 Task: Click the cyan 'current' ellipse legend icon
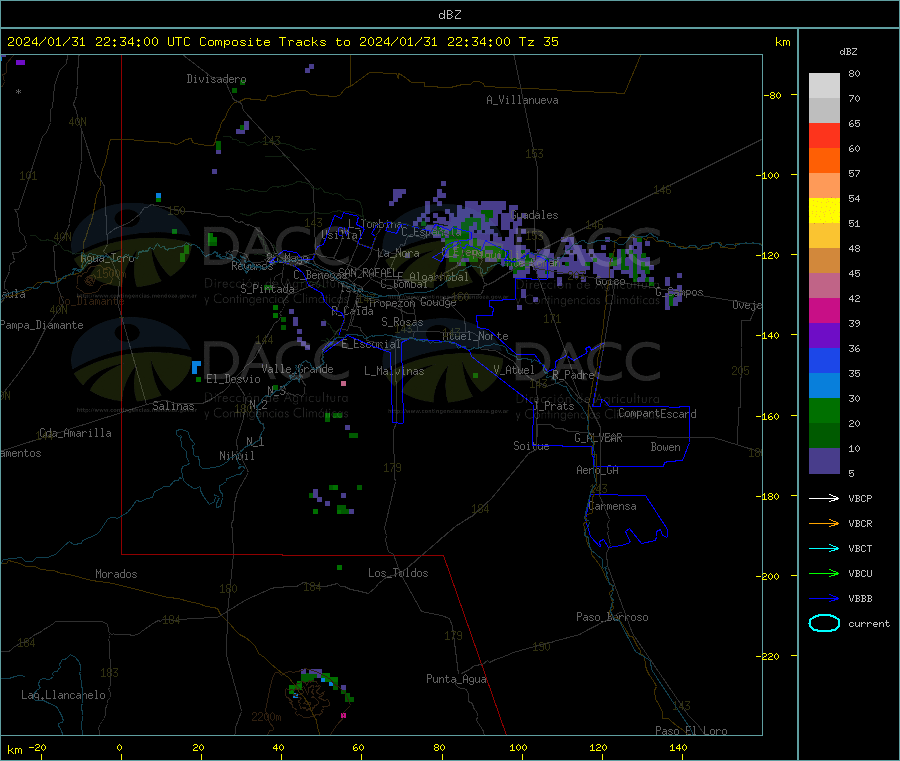(824, 623)
